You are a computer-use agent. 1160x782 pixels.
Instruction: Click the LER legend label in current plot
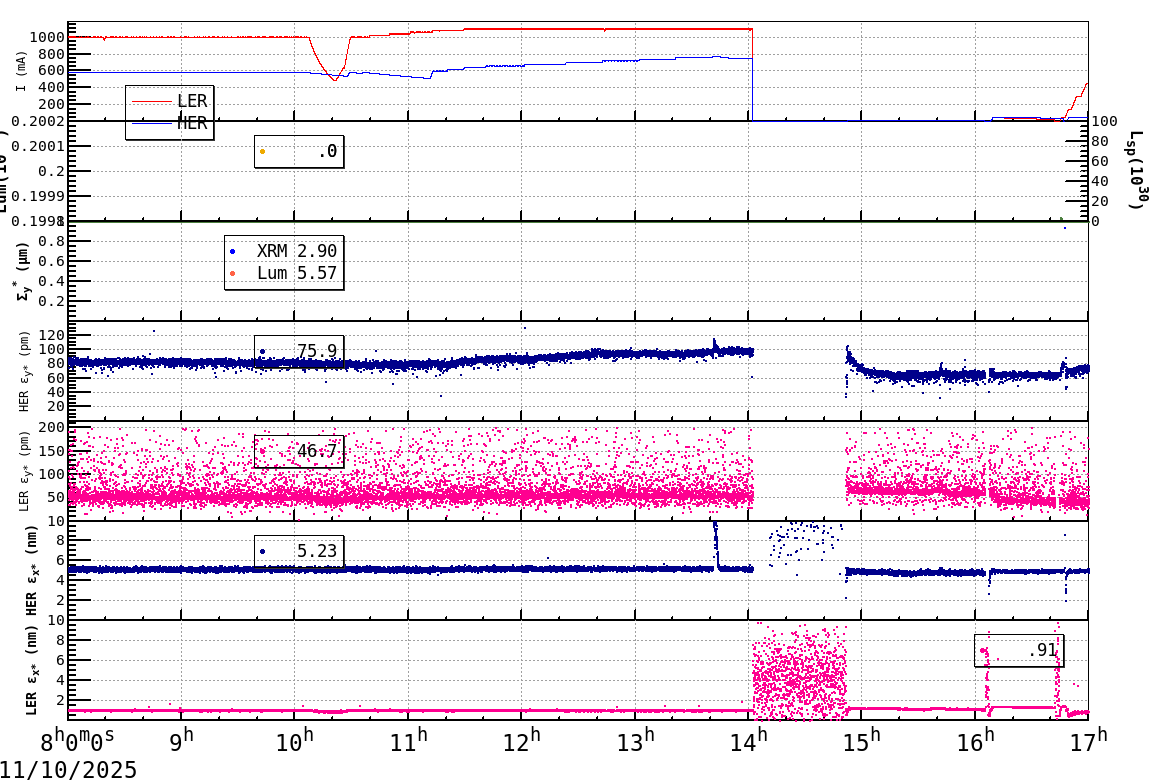[x=192, y=101]
